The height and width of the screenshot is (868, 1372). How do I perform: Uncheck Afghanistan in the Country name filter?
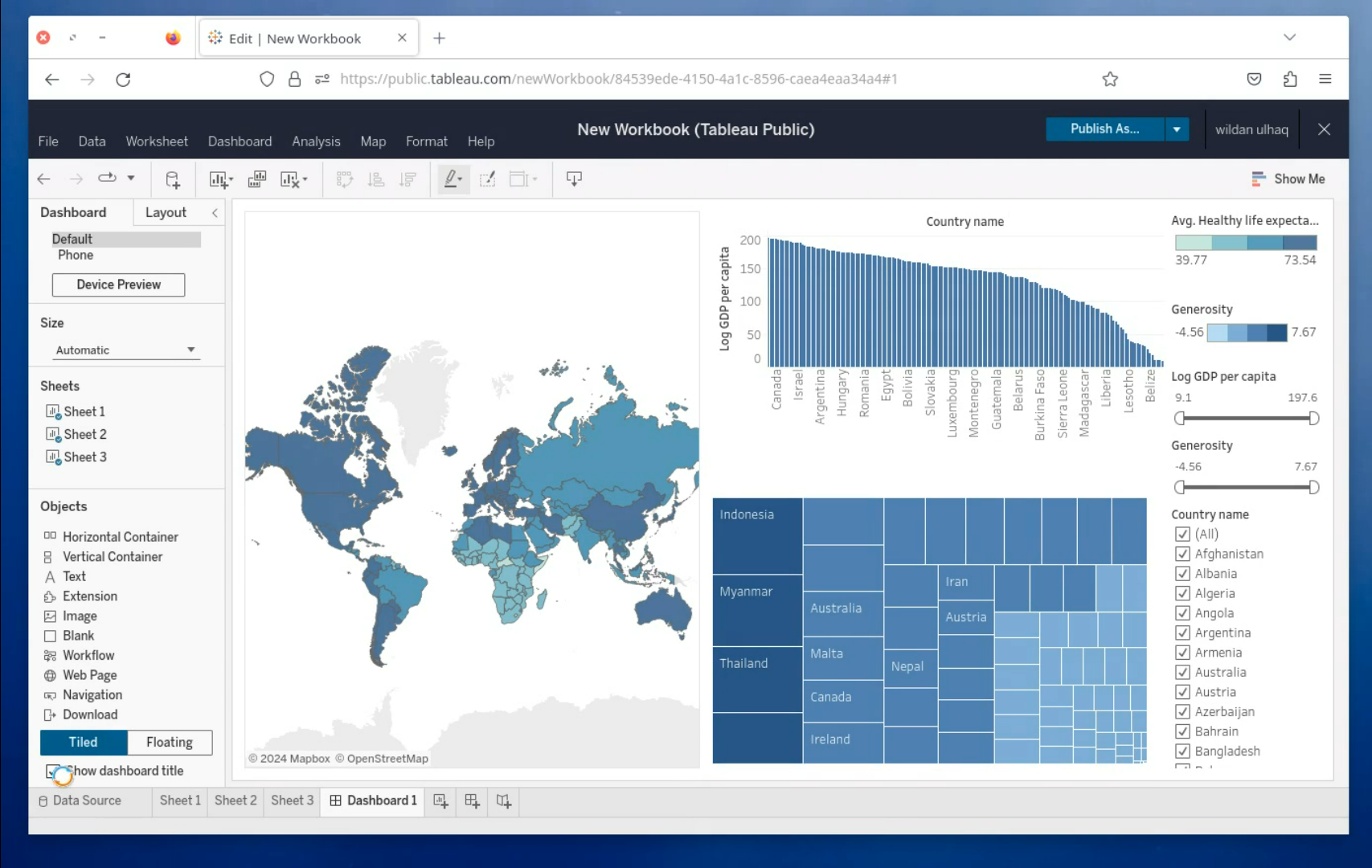pyautogui.click(x=1182, y=553)
